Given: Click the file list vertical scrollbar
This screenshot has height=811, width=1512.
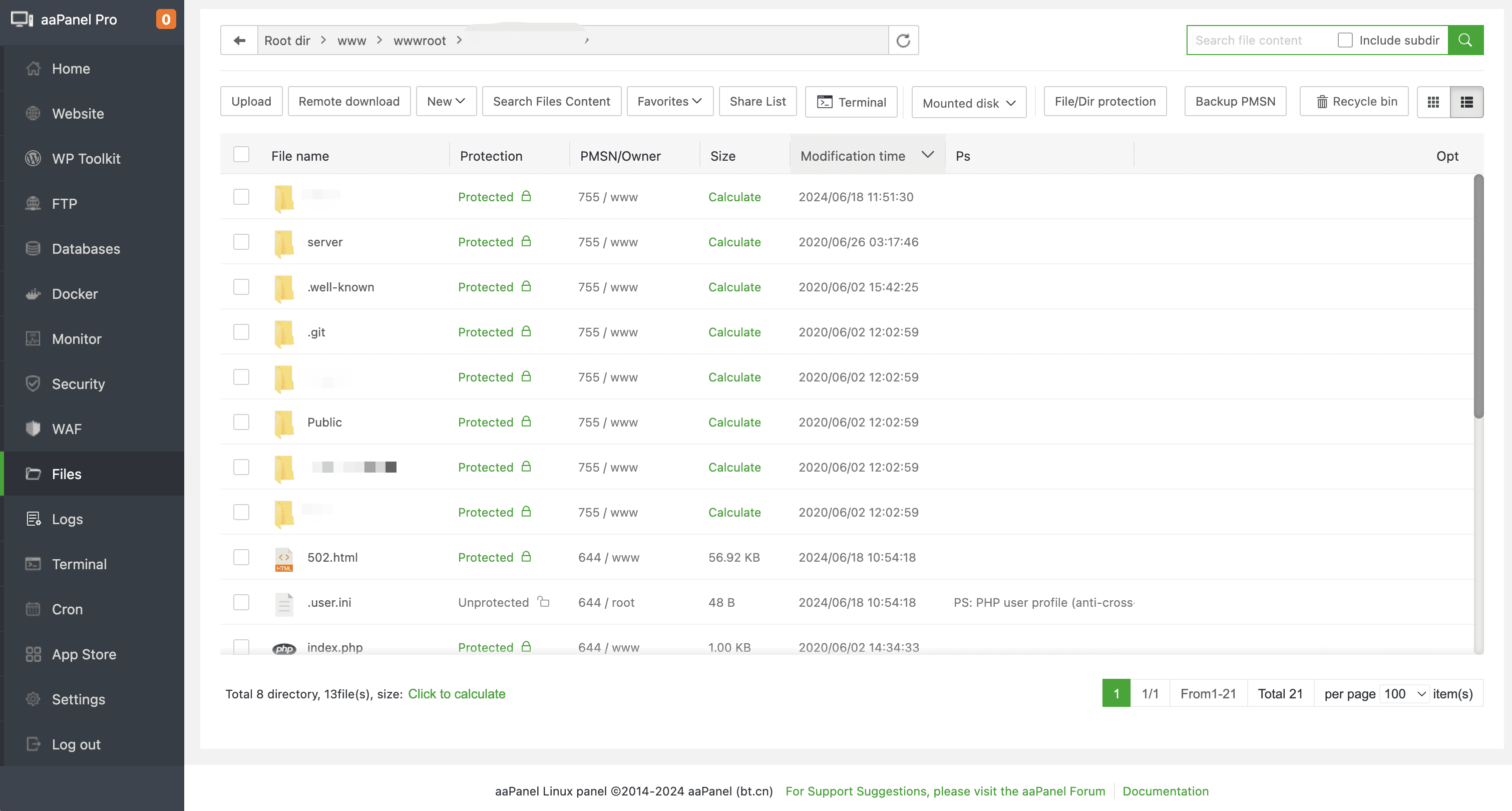Looking at the screenshot, I should [1478, 296].
